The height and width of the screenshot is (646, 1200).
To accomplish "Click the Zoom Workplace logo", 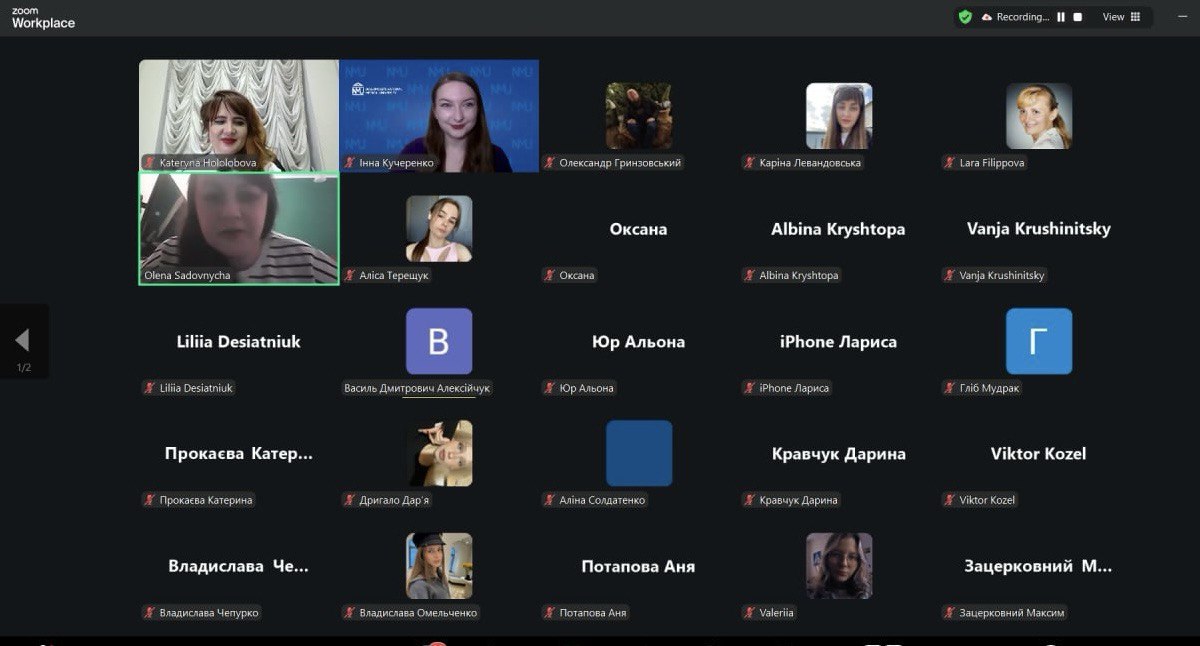I will click(43, 18).
